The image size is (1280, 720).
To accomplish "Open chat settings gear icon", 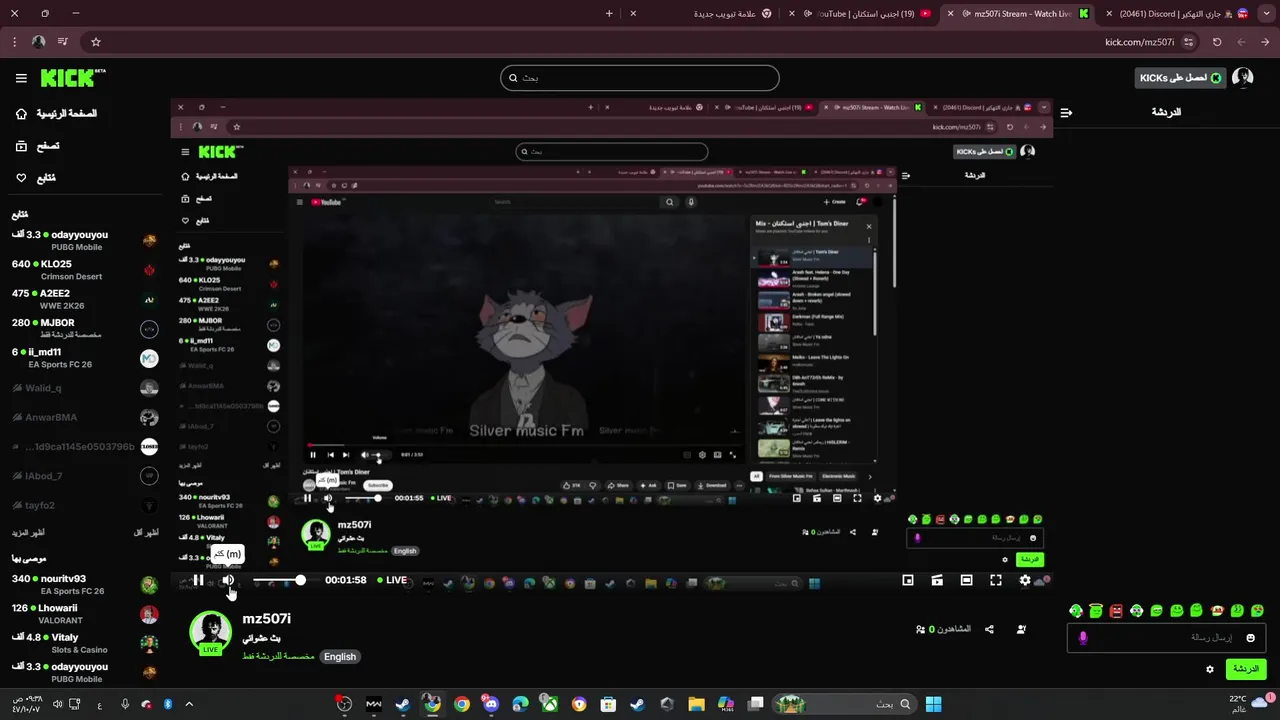I will point(1210,669).
